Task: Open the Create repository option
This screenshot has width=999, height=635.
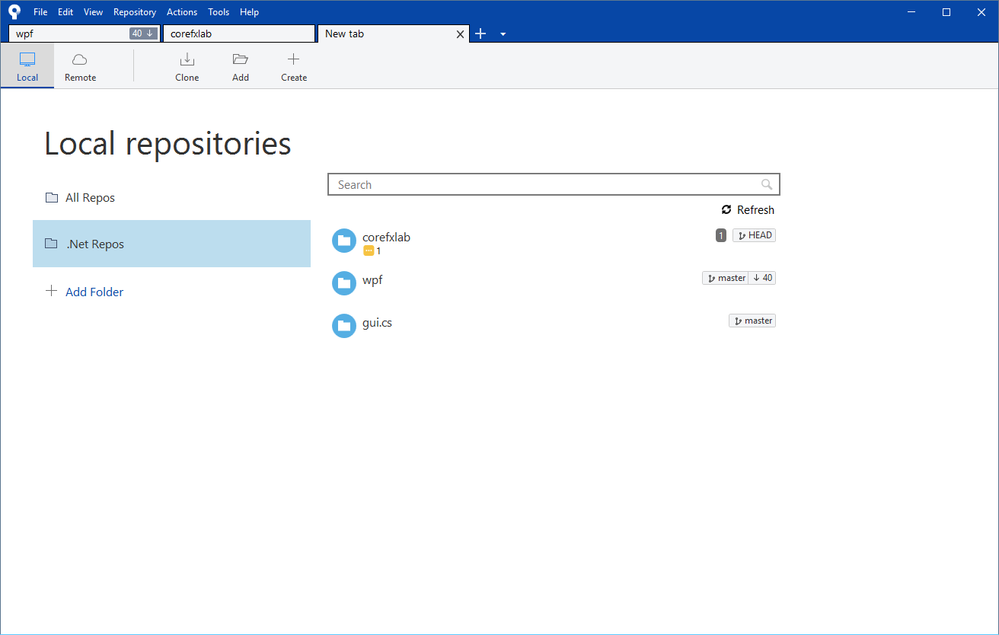Action: click(294, 66)
